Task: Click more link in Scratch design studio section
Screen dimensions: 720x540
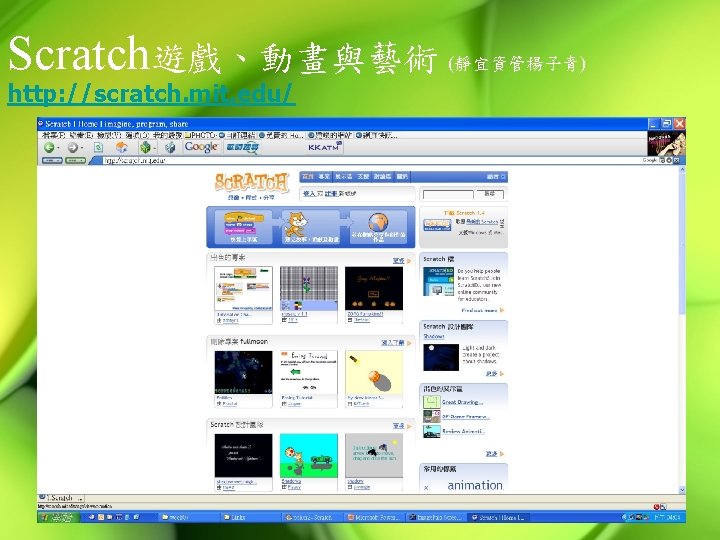Action: [x=399, y=426]
